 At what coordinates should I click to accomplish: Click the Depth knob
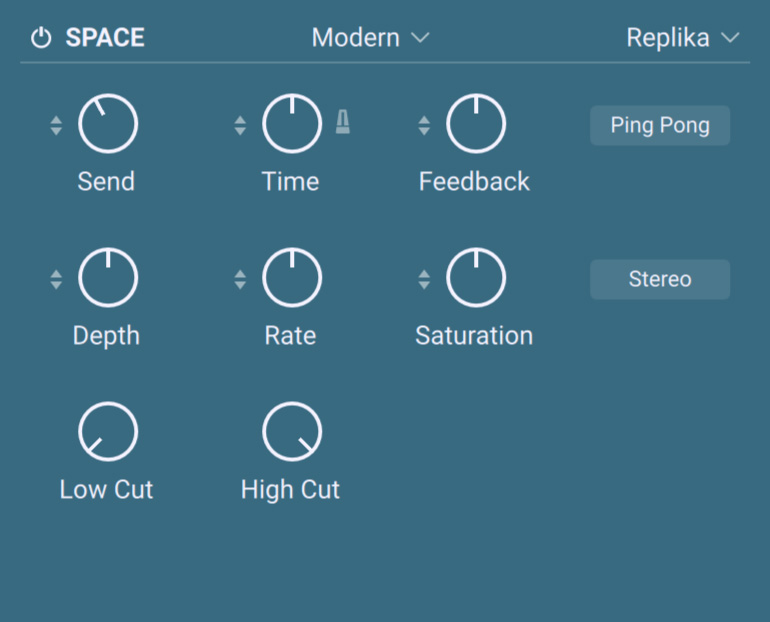(108, 278)
